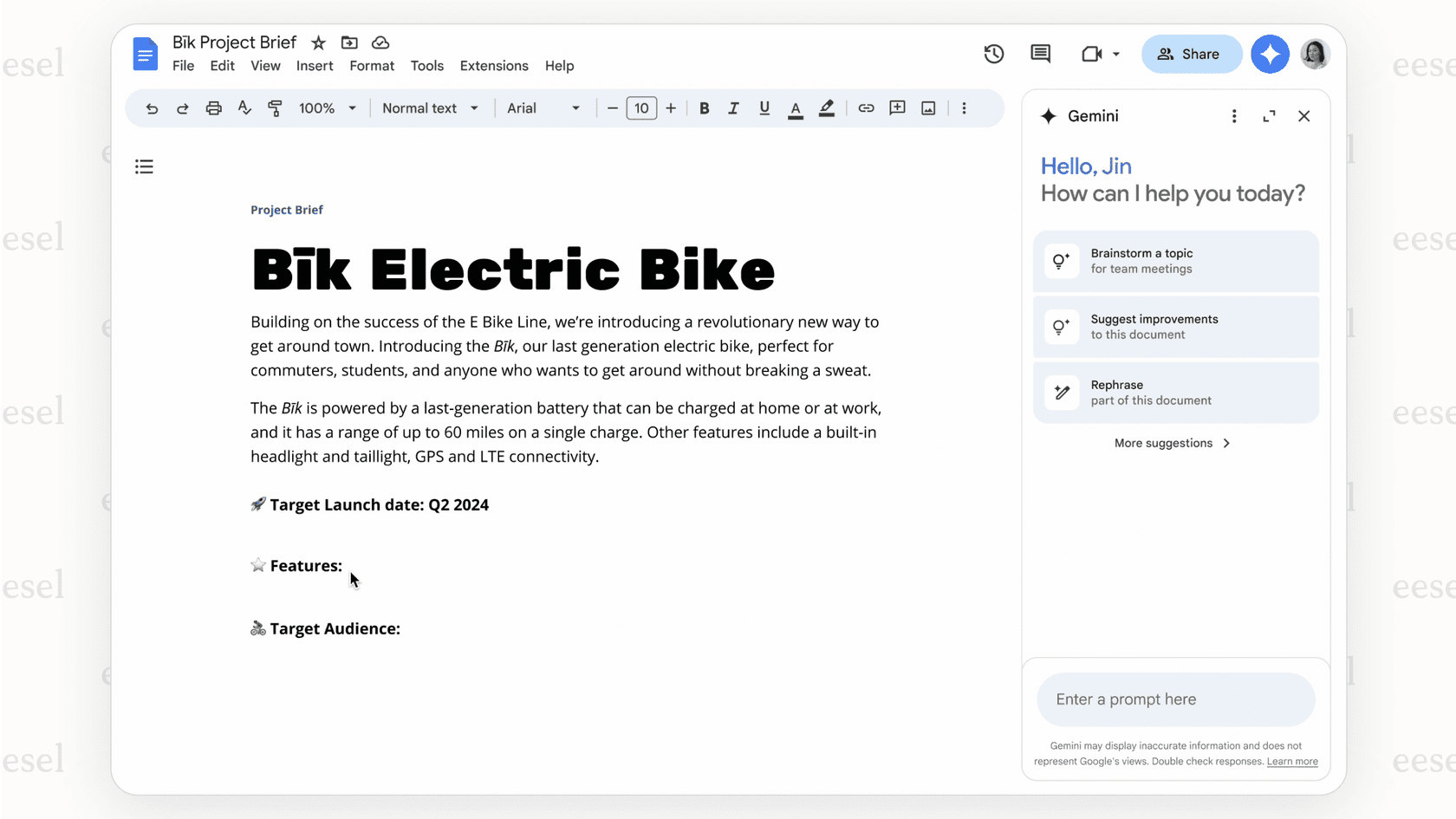Screen dimensions: 1456x819
Task: Click the Gemini prompt input field
Action: [1175, 699]
